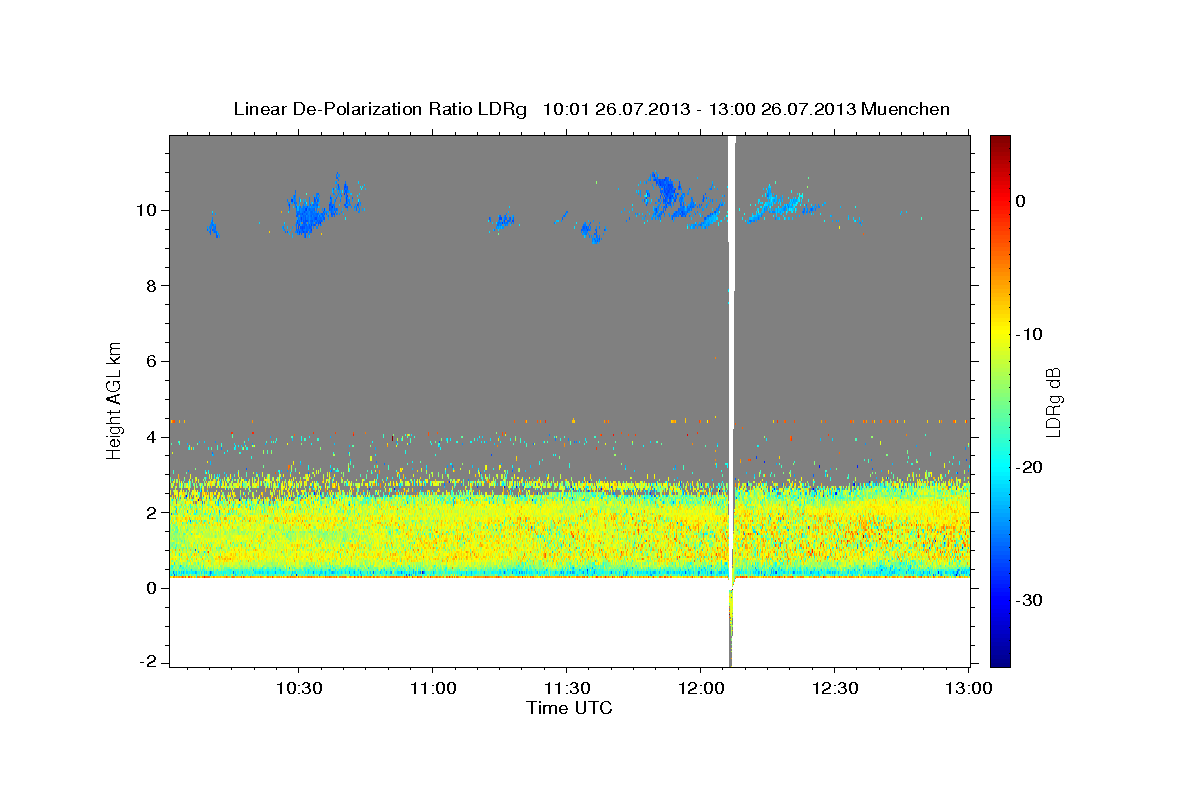Click the height tick label '4'
Image resolution: width=1200 pixels, height=800 pixels.
point(153,437)
